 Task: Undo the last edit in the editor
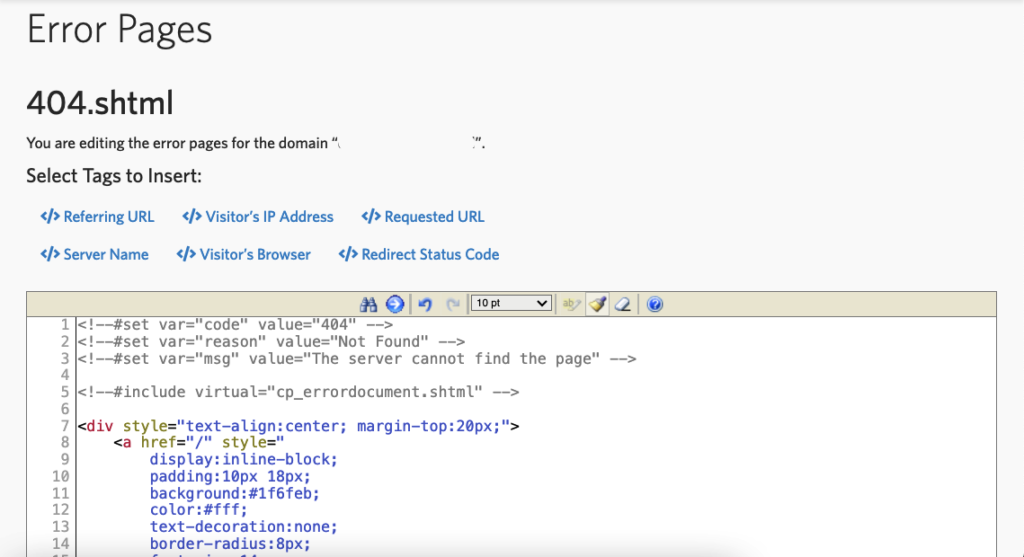click(425, 304)
